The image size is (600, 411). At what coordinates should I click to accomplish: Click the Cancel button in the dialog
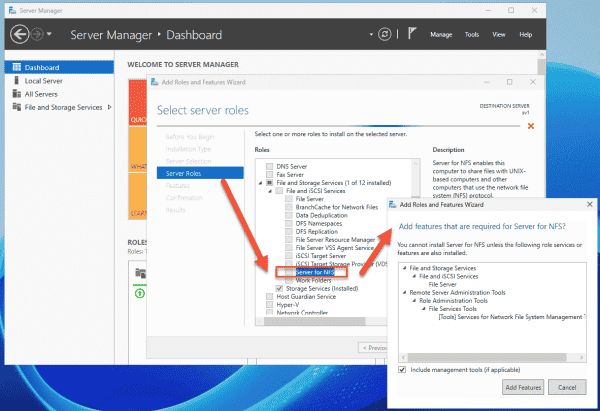(567, 387)
